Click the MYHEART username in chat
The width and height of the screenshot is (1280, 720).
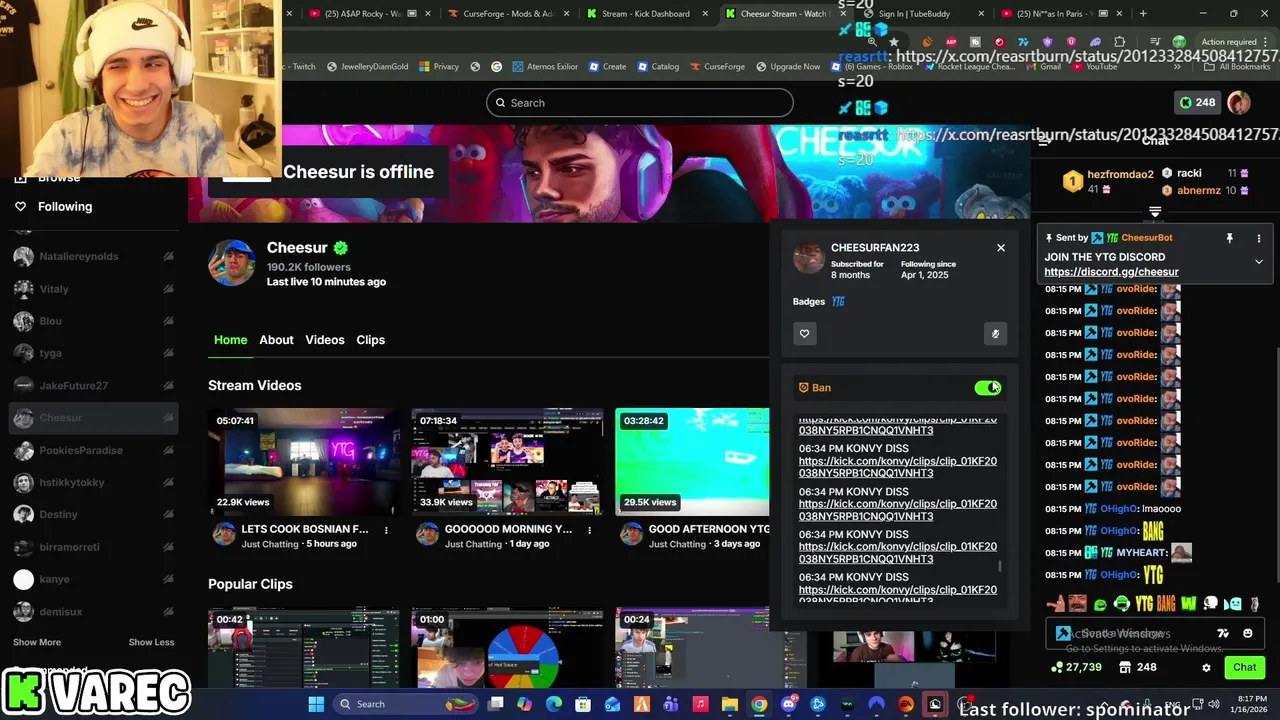click(x=1141, y=553)
